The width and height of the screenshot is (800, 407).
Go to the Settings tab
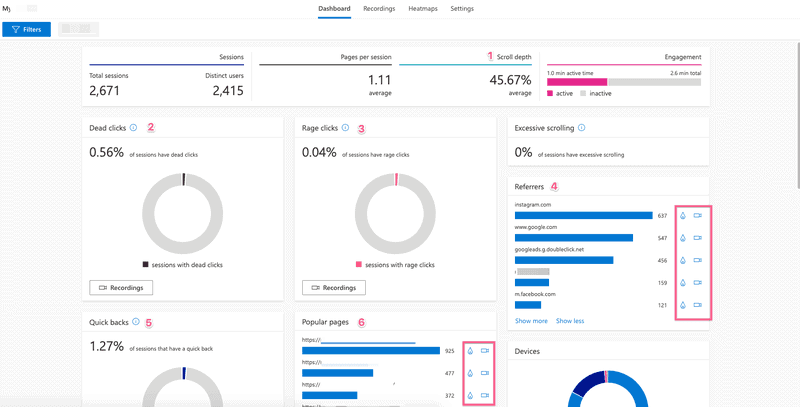coord(462,9)
